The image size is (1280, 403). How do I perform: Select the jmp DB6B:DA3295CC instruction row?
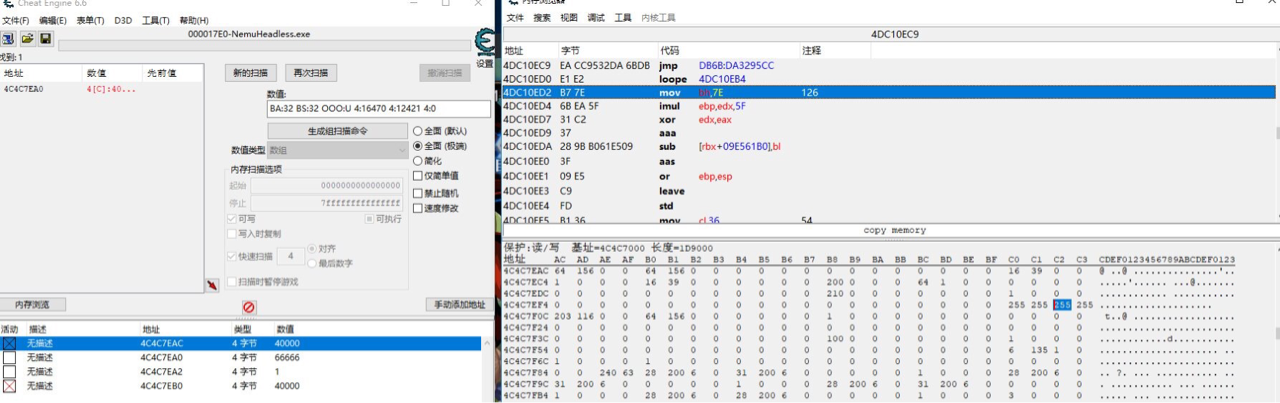pyautogui.click(x=889, y=65)
